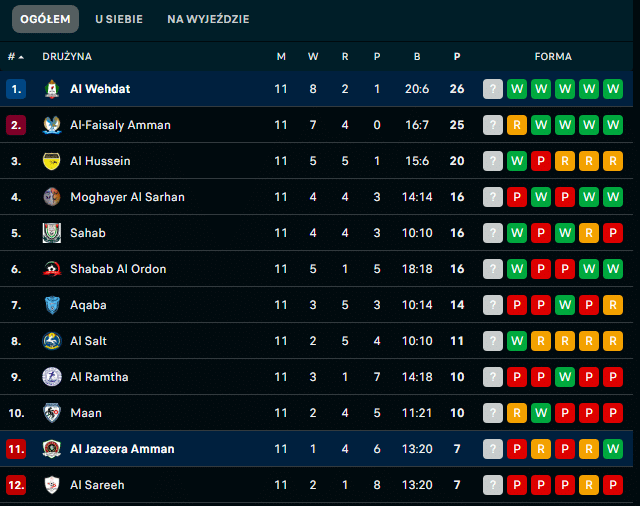Click the Al Sareeh team crest
The height and width of the screenshot is (506, 640).
[x=52, y=485]
